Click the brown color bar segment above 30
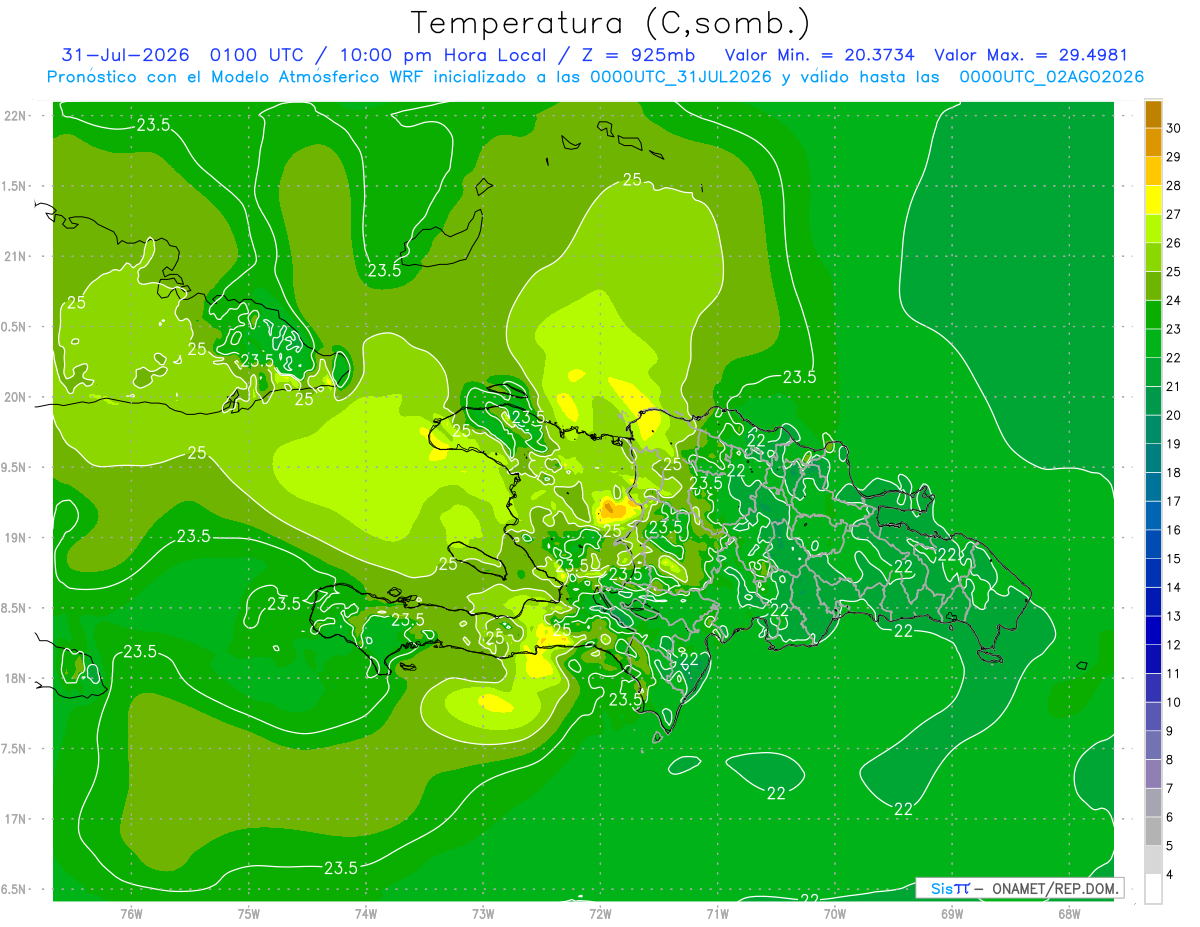Viewport: 1200px width, 927px height. pyautogui.click(x=1153, y=115)
